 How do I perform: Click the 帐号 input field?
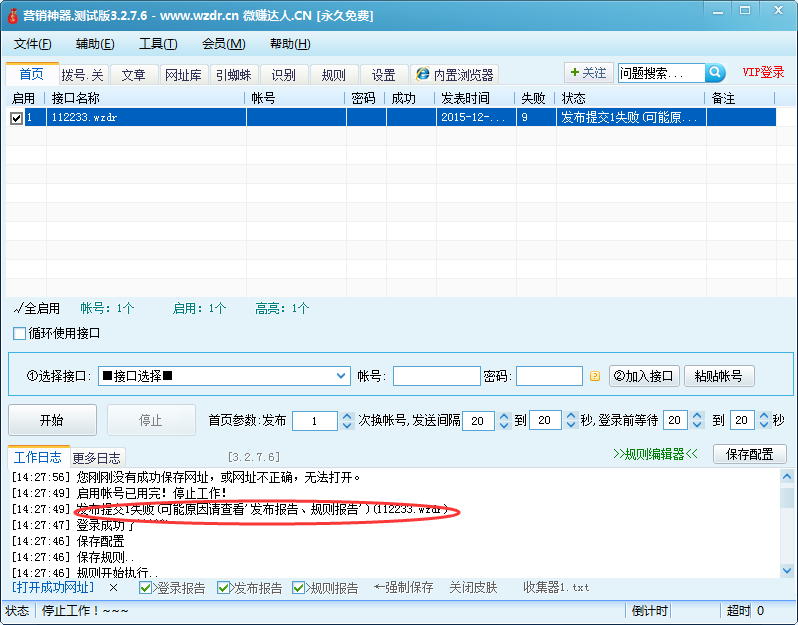437,376
